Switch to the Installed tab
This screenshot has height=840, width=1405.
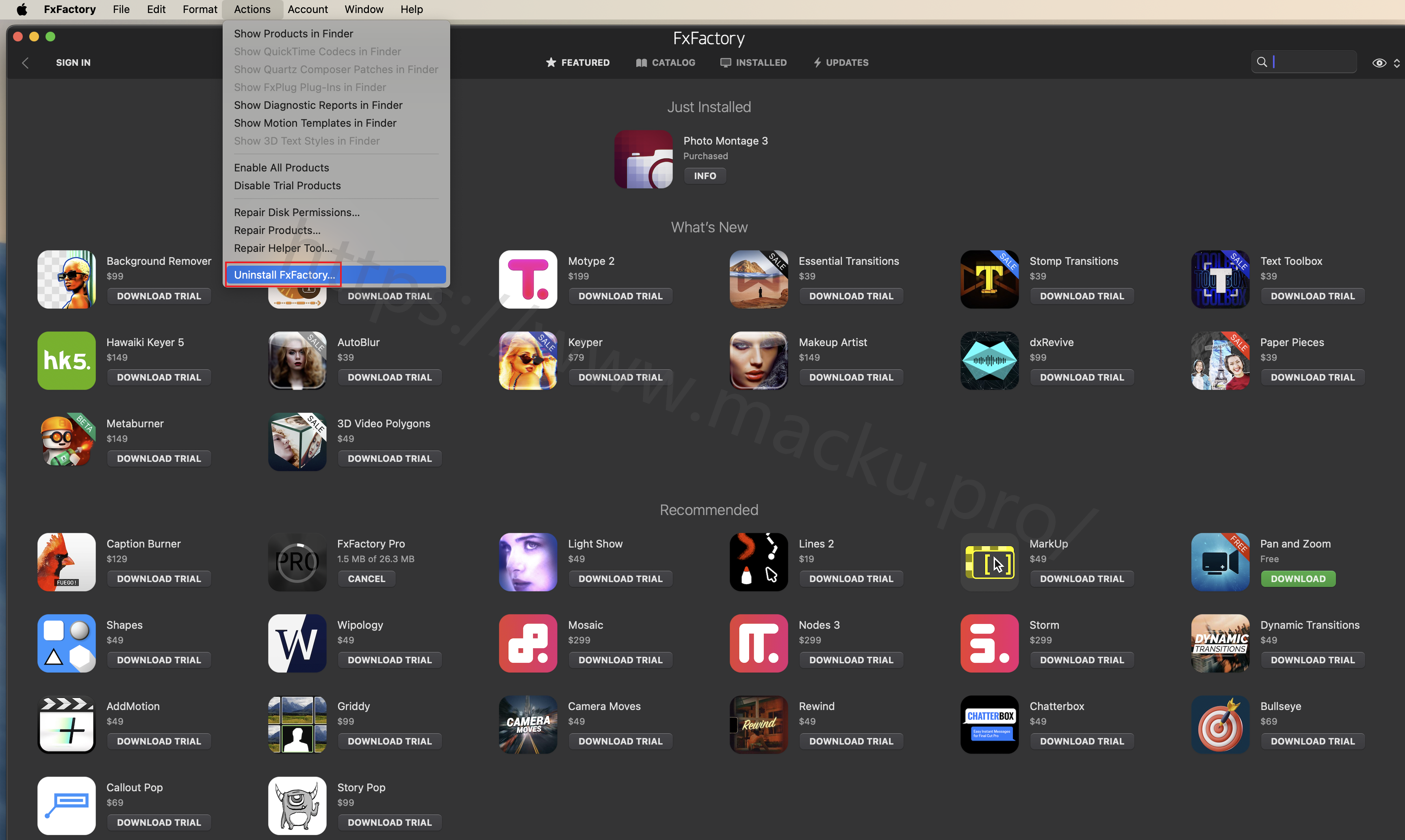[753, 62]
